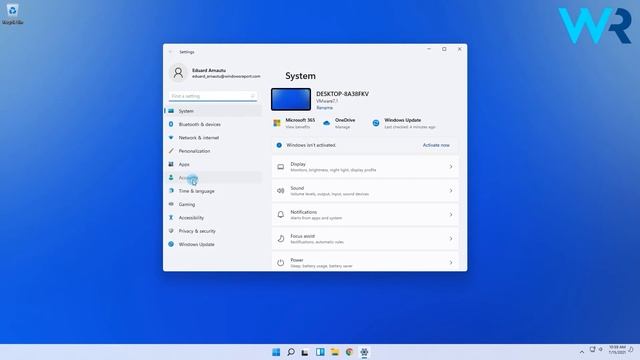
Task: Click the Microsoft 365 logo icon
Action: tap(277, 123)
